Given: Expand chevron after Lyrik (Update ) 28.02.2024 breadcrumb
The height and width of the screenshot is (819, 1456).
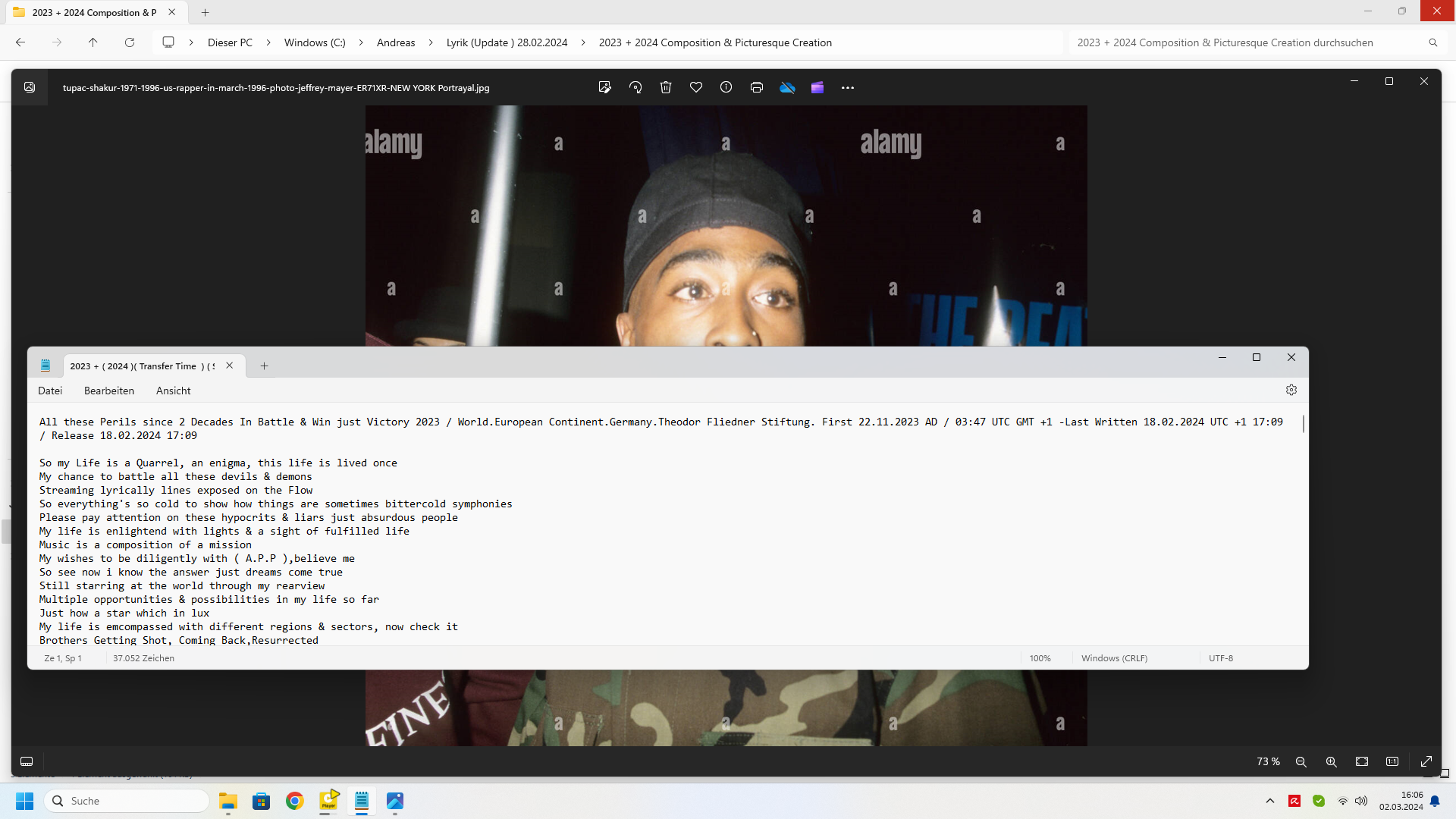Looking at the screenshot, I should tap(583, 42).
